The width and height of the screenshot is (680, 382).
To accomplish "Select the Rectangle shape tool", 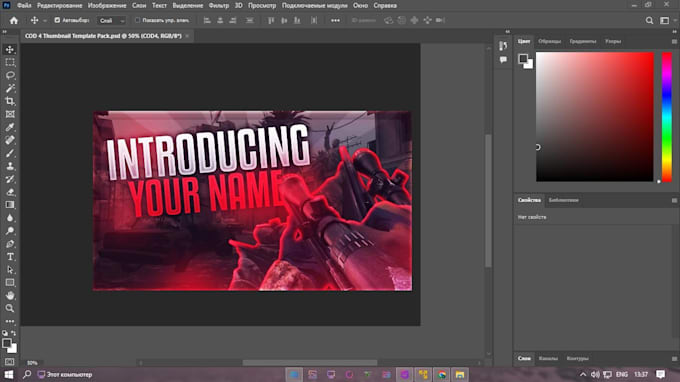I will pos(10,283).
